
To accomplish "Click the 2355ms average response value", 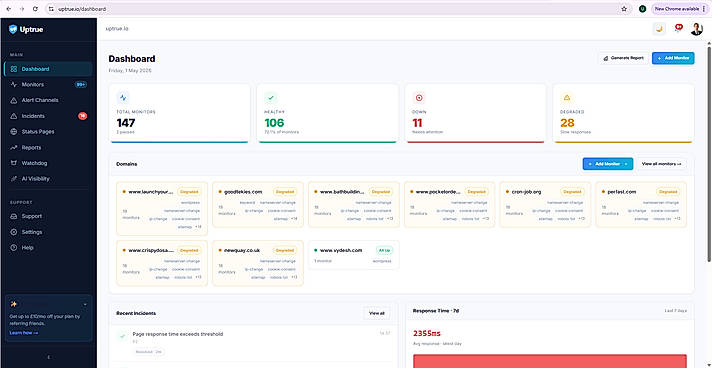I will point(427,333).
